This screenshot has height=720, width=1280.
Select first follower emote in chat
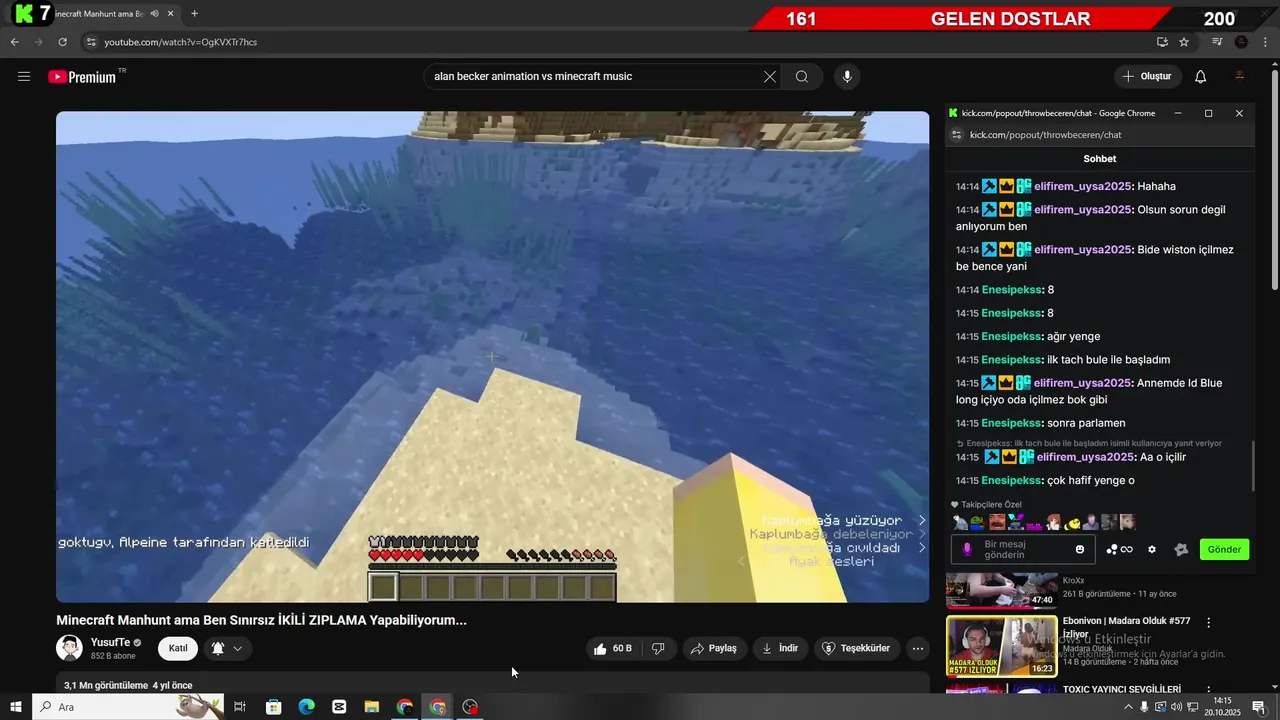click(x=961, y=522)
